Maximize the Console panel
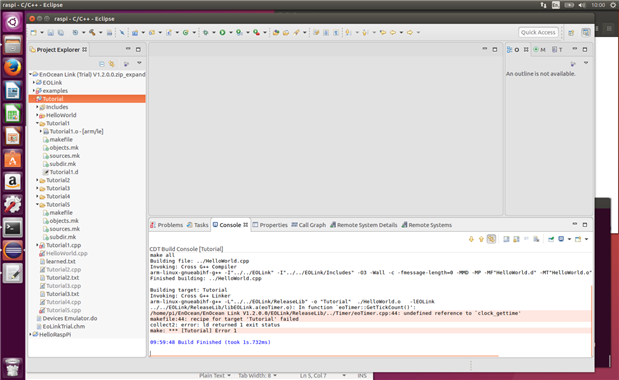 585,225
